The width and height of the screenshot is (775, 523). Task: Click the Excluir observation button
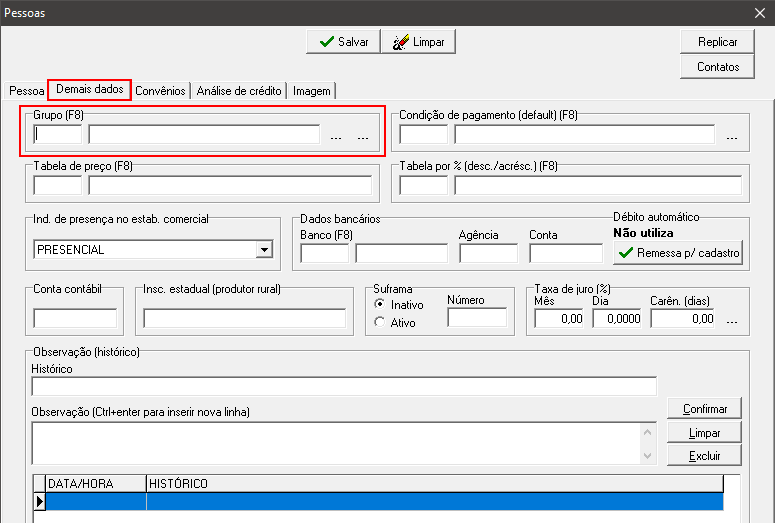(705, 456)
